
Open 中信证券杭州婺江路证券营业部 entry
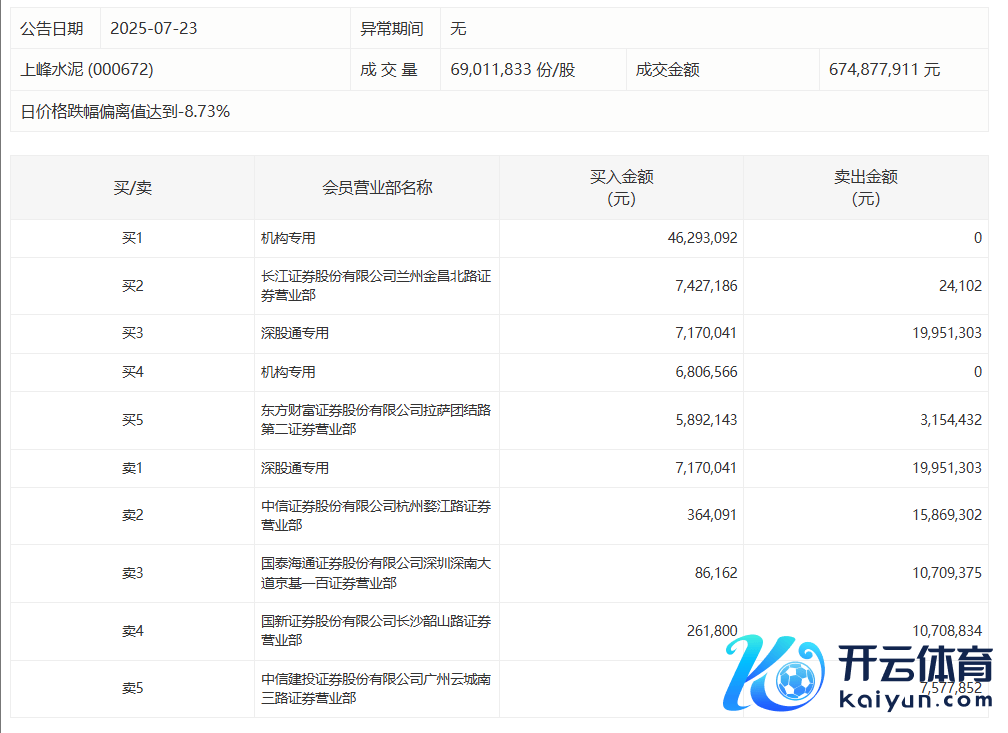(375, 516)
